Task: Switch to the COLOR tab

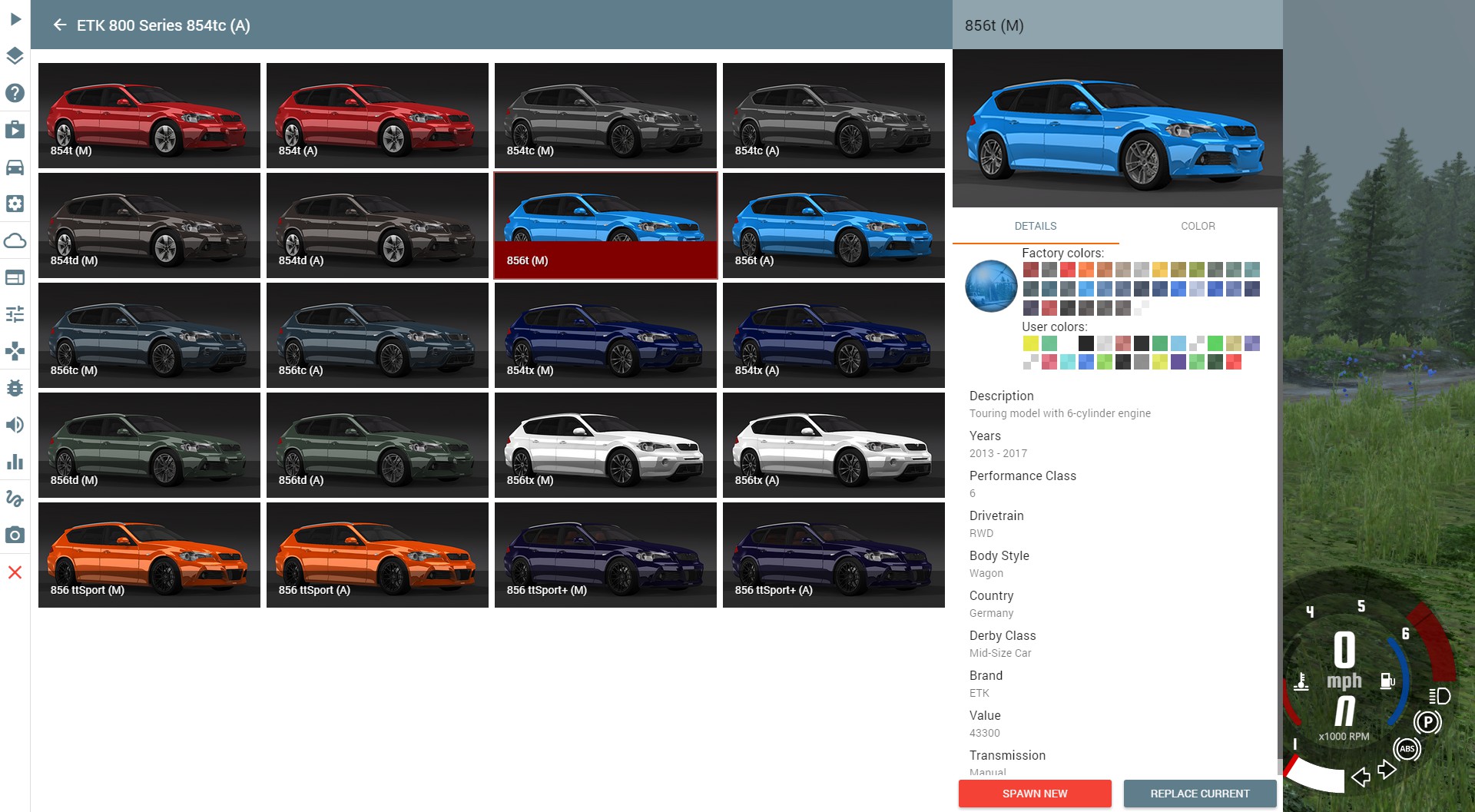Action: click(1198, 226)
